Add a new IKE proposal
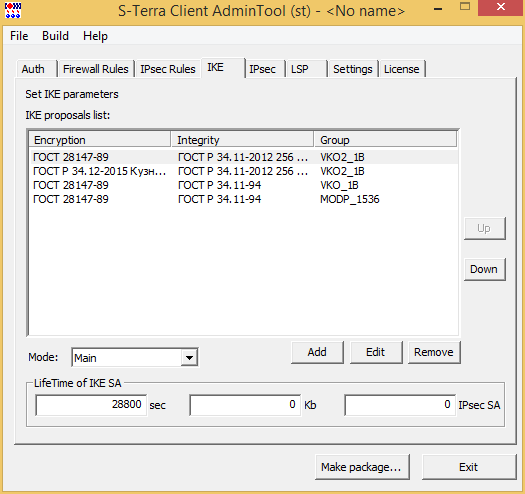 coord(317,352)
